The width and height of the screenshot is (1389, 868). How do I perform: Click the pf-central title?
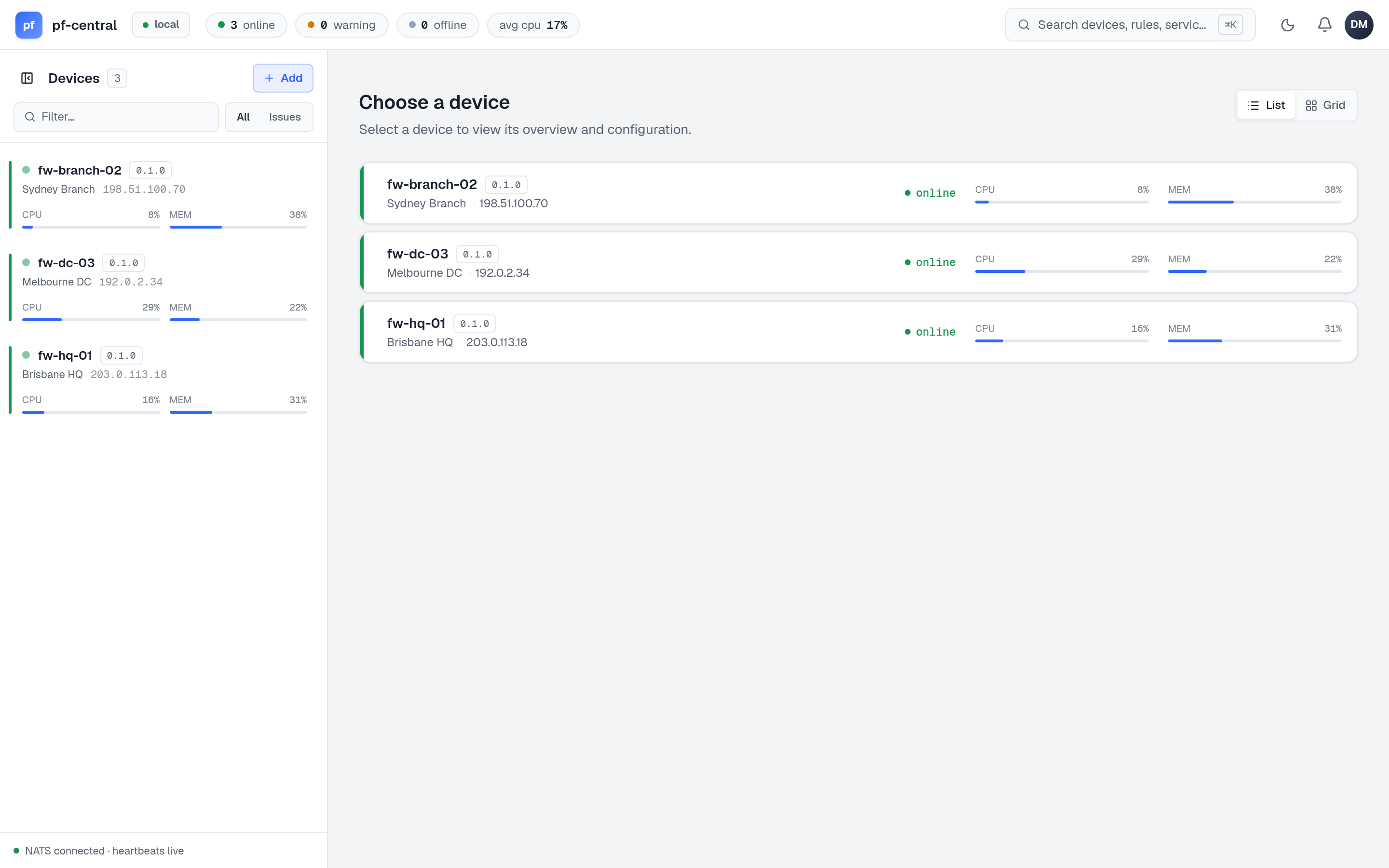tap(84, 25)
